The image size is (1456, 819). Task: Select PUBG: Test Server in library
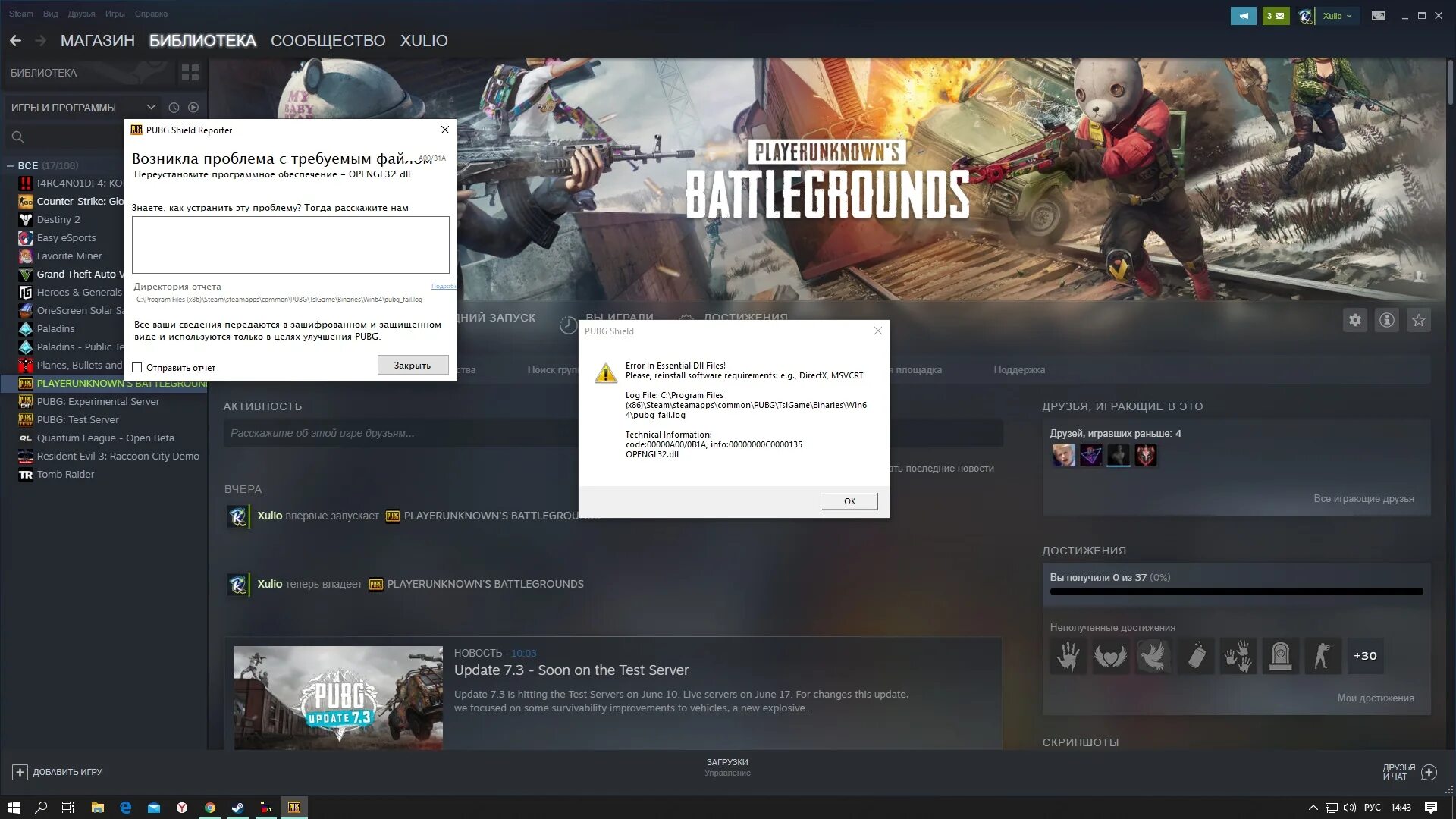coord(77,420)
